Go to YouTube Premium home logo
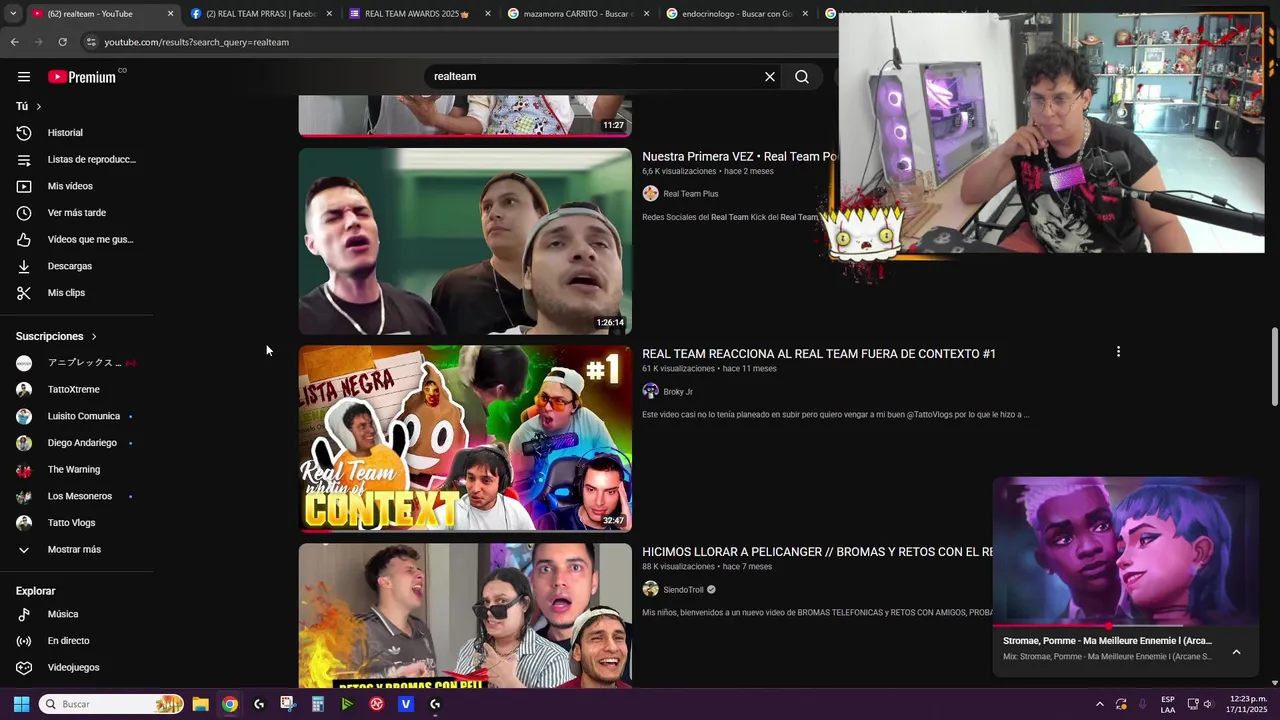 tap(82, 76)
